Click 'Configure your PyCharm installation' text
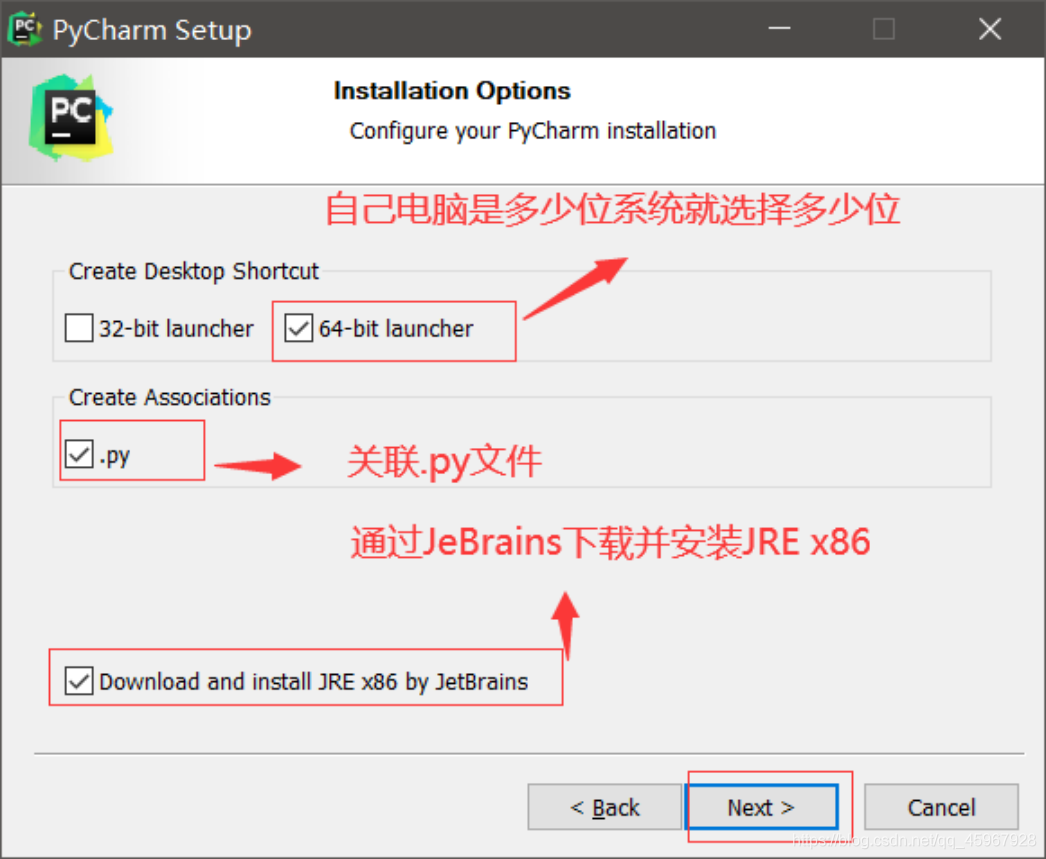Screen dimensions: 1046x859 (533, 131)
